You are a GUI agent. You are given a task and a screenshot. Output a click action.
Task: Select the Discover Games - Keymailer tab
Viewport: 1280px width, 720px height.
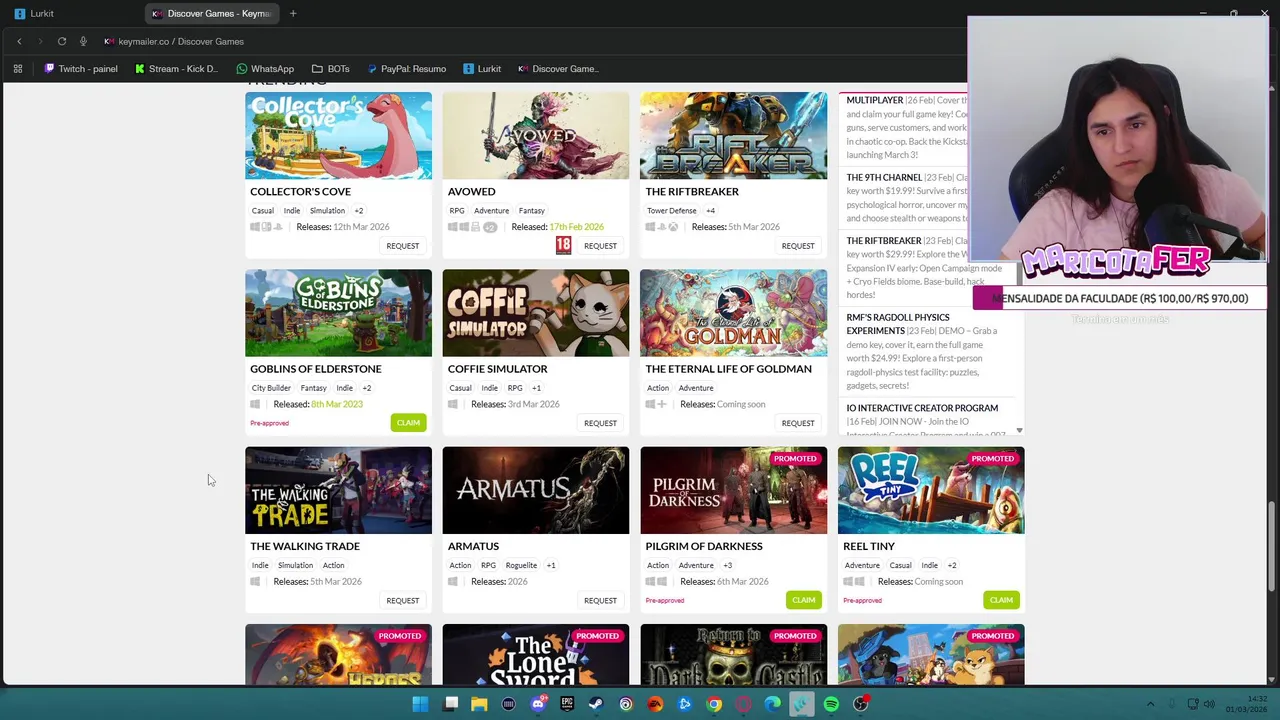point(212,13)
